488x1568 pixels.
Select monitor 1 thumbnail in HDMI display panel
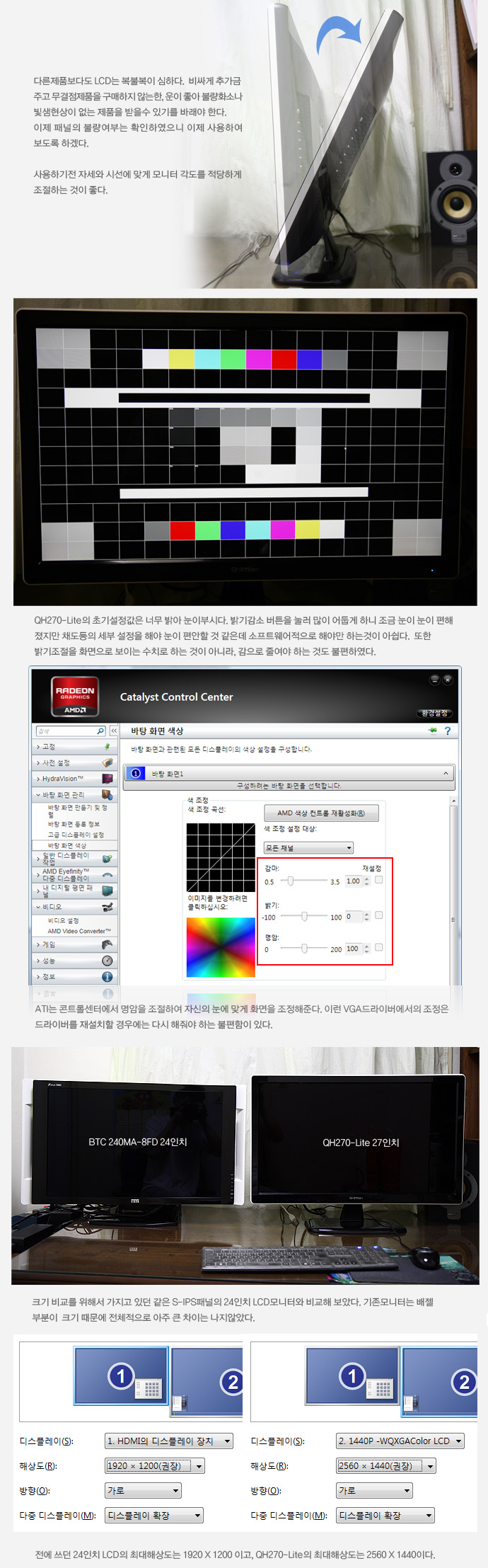click(121, 1375)
